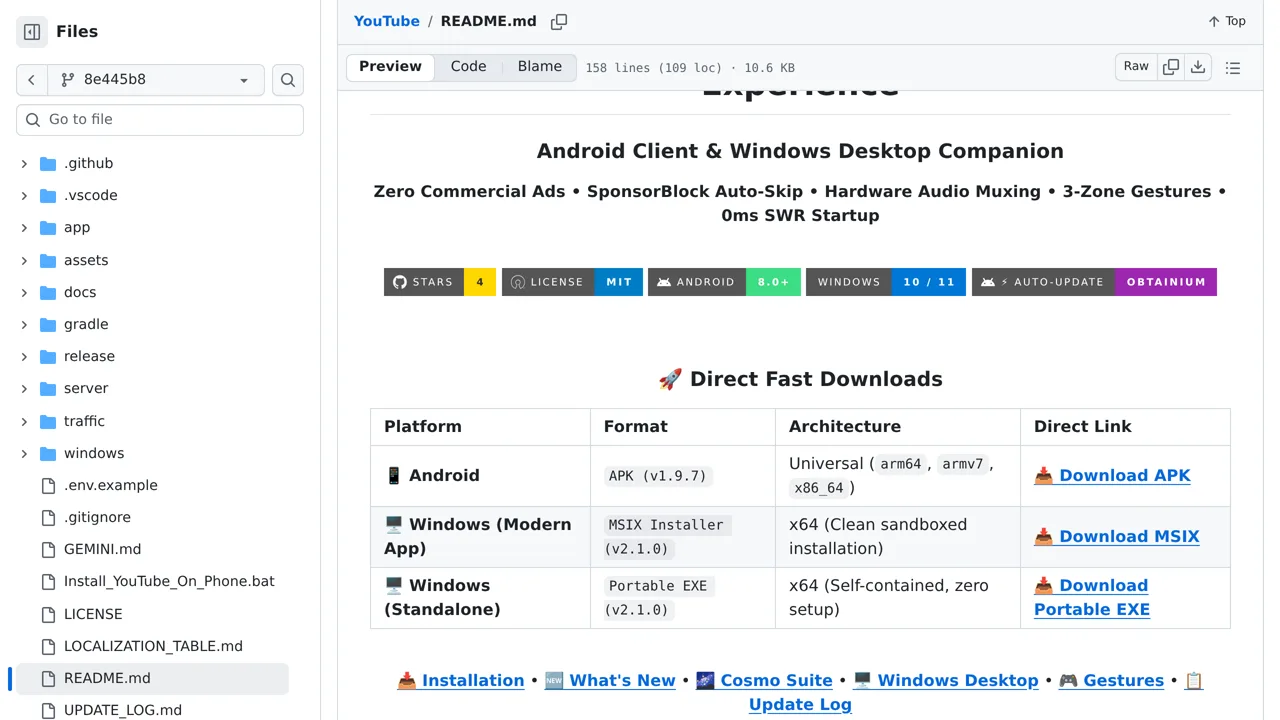The height and width of the screenshot is (720, 1280).
Task: Jump to Top of the file
Action: [x=1227, y=21]
